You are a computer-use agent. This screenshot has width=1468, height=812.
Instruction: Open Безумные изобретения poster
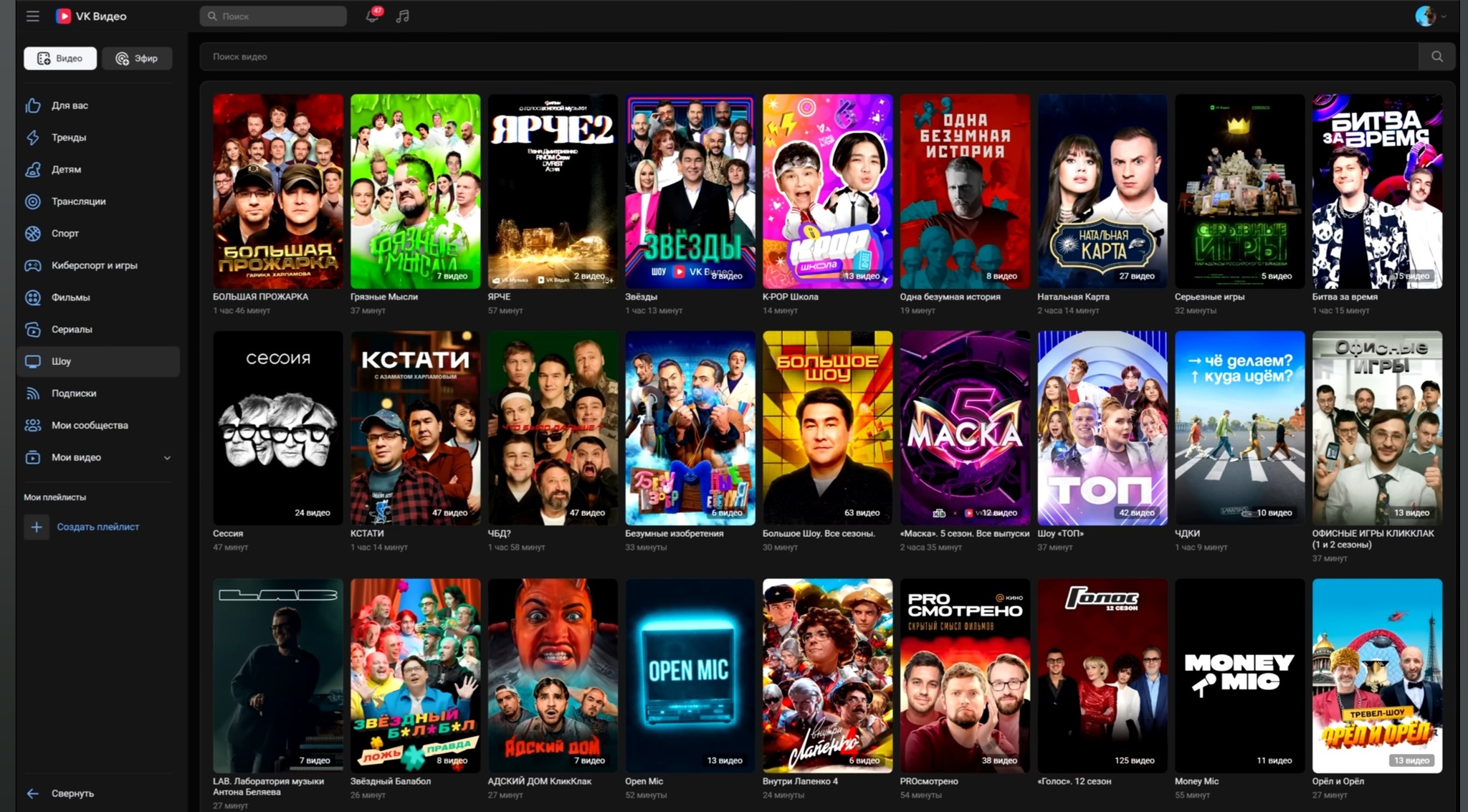(x=690, y=428)
